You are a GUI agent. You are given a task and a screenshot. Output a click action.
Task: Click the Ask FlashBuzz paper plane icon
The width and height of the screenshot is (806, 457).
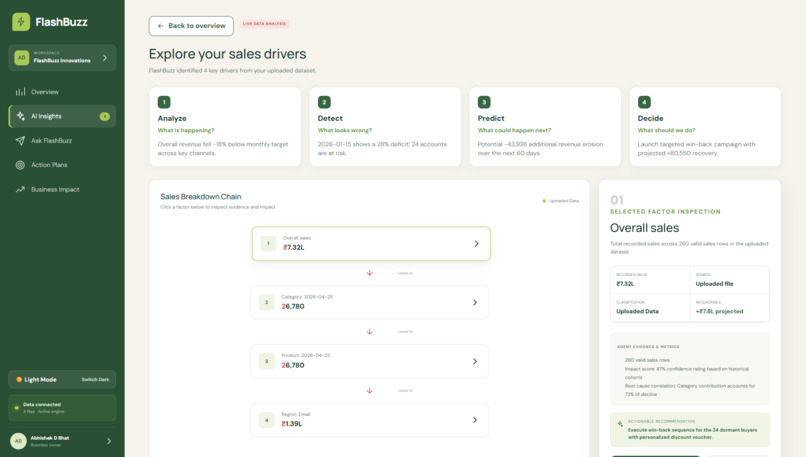pos(20,140)
